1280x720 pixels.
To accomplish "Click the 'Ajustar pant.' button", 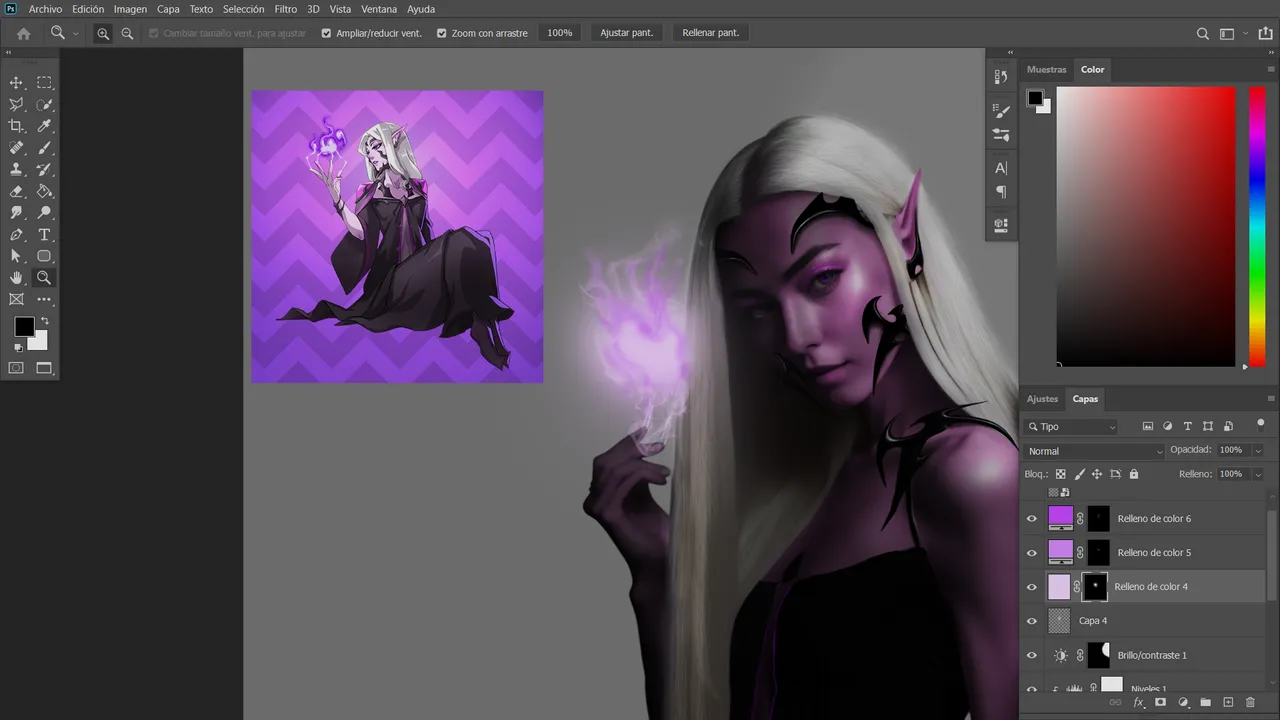I will [627, 33].
